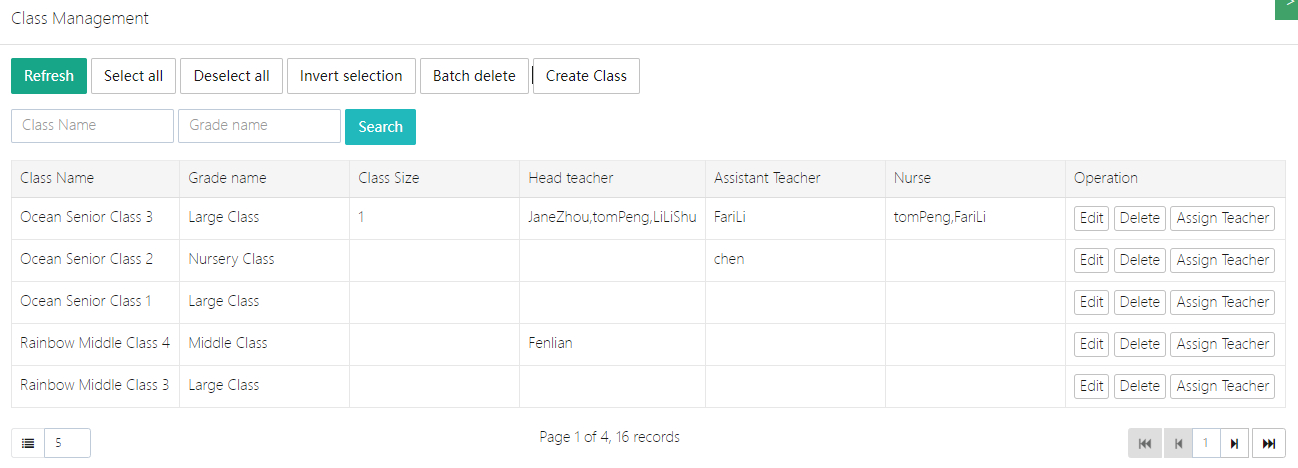
Task: Expand the green panel arrow at top-right
Action: (x=1289, y=7)
